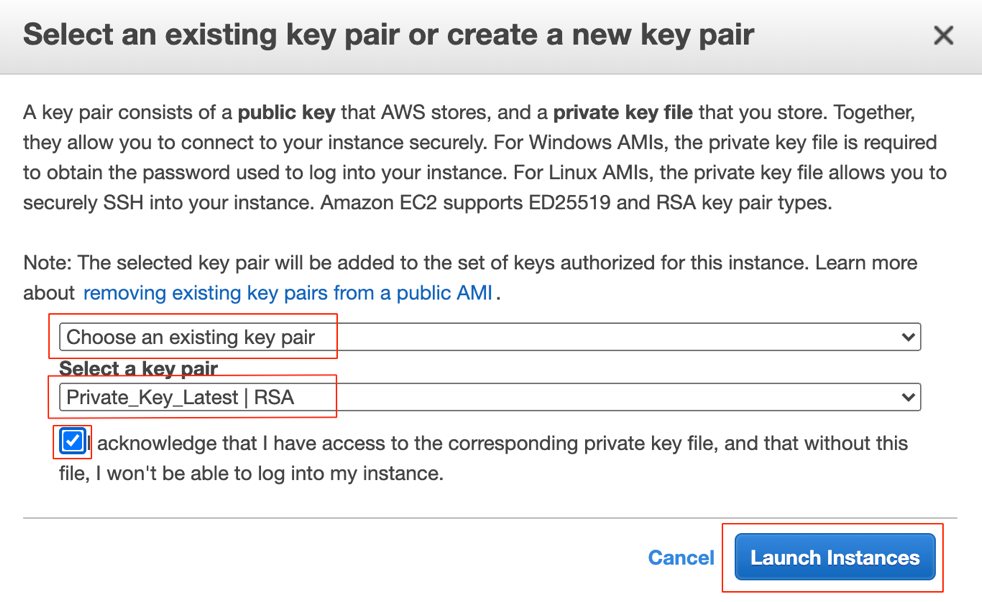Click the chevron on the key pair type dropdown

(908, 337)
